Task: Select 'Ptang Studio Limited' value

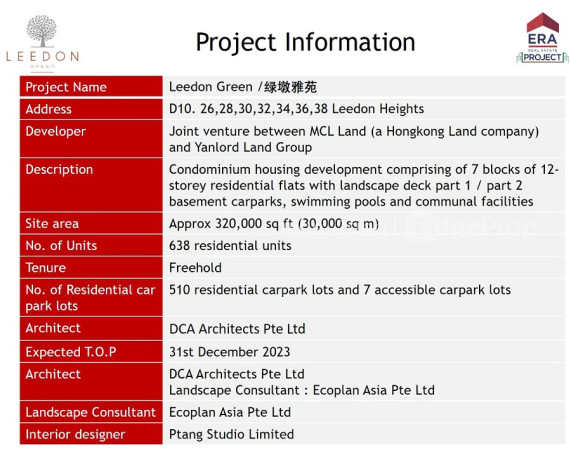Action: (231, 434)
